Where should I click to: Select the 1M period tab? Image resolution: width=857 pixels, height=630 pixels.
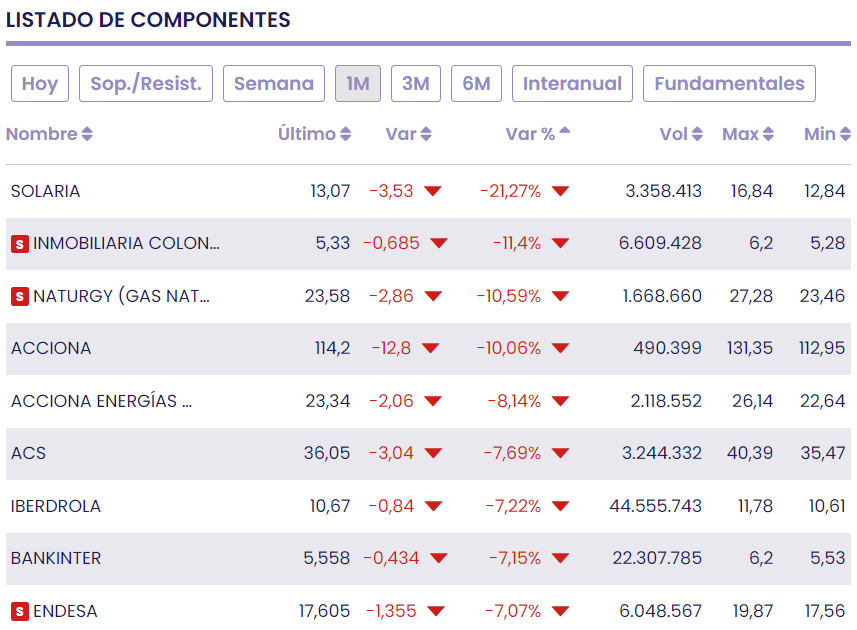(x=358, y=84)
